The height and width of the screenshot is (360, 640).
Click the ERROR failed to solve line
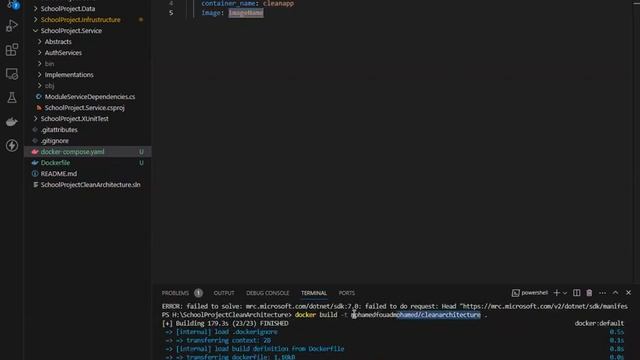[395, 306]
